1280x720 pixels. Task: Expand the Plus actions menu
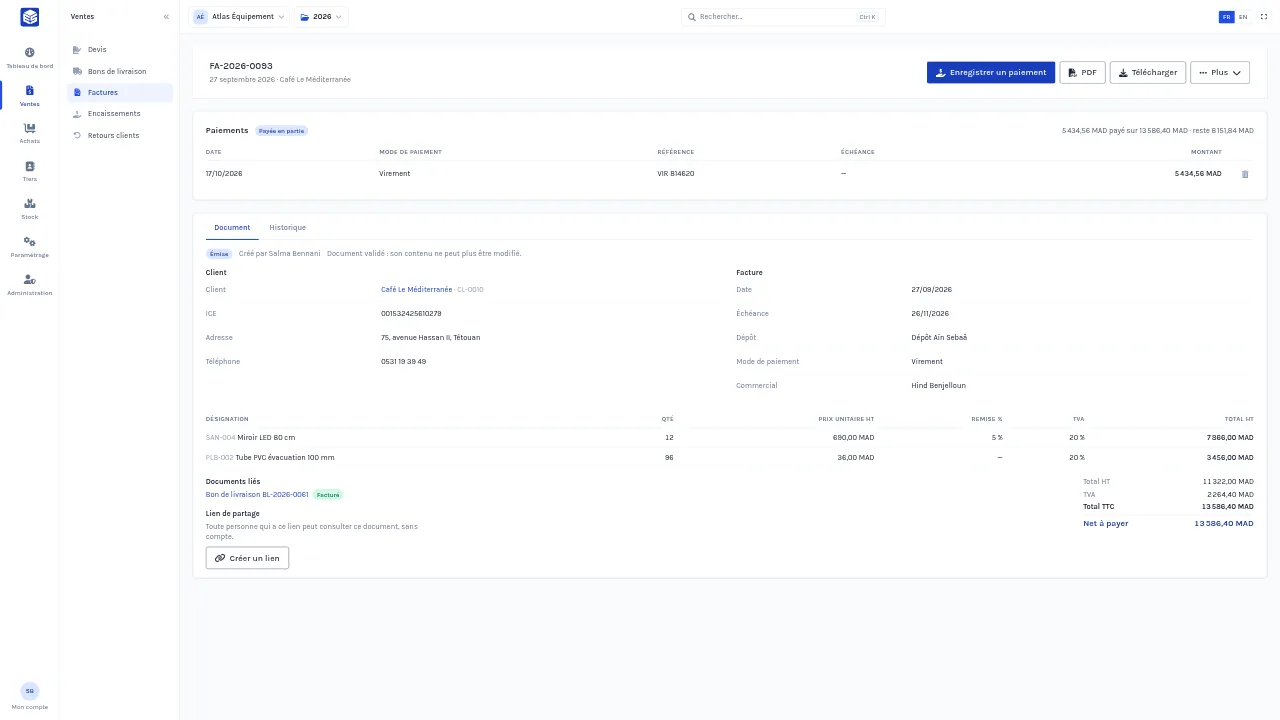(1219, 73)
